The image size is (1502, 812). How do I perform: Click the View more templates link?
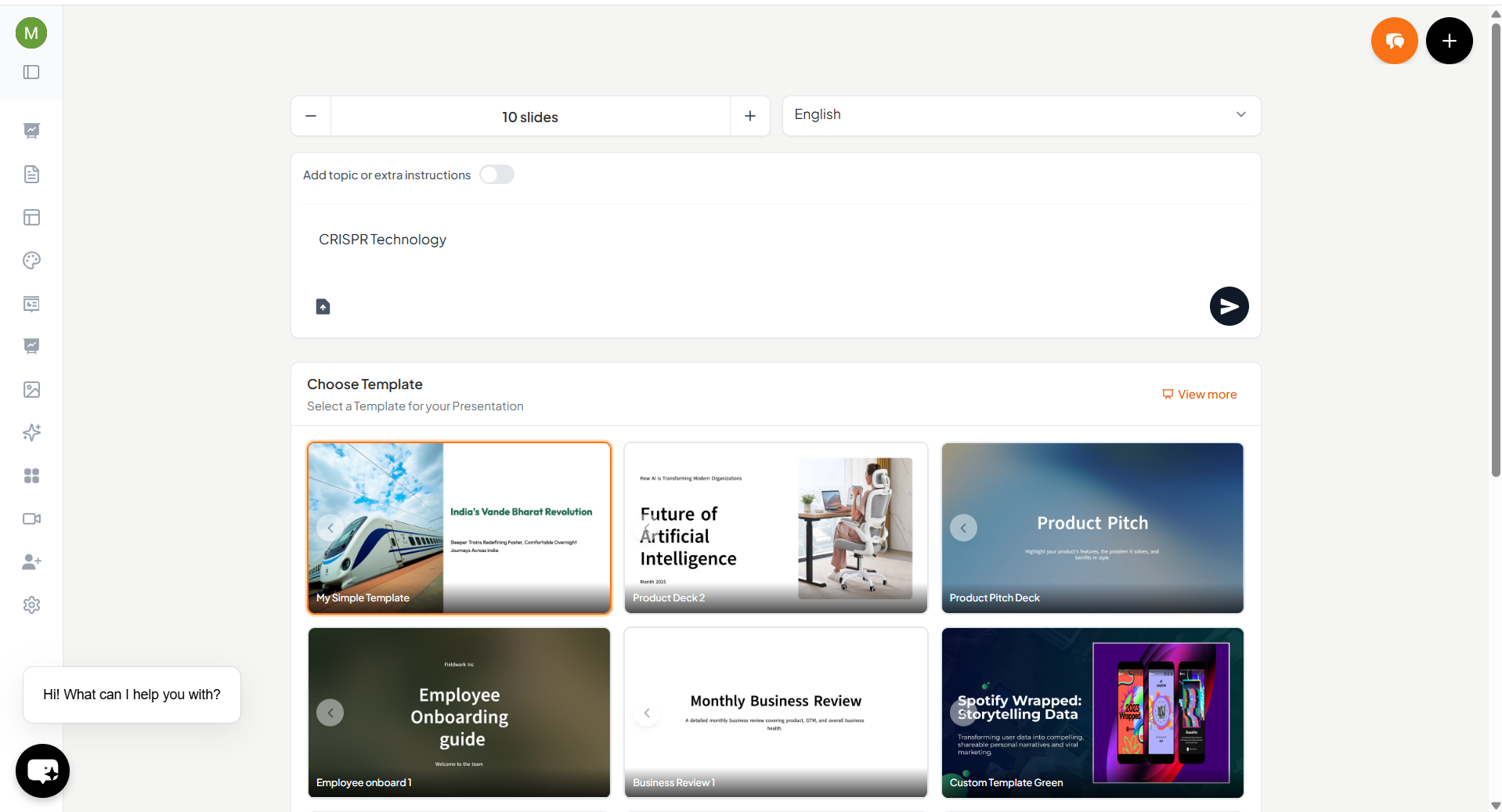tap(1199, 395)
